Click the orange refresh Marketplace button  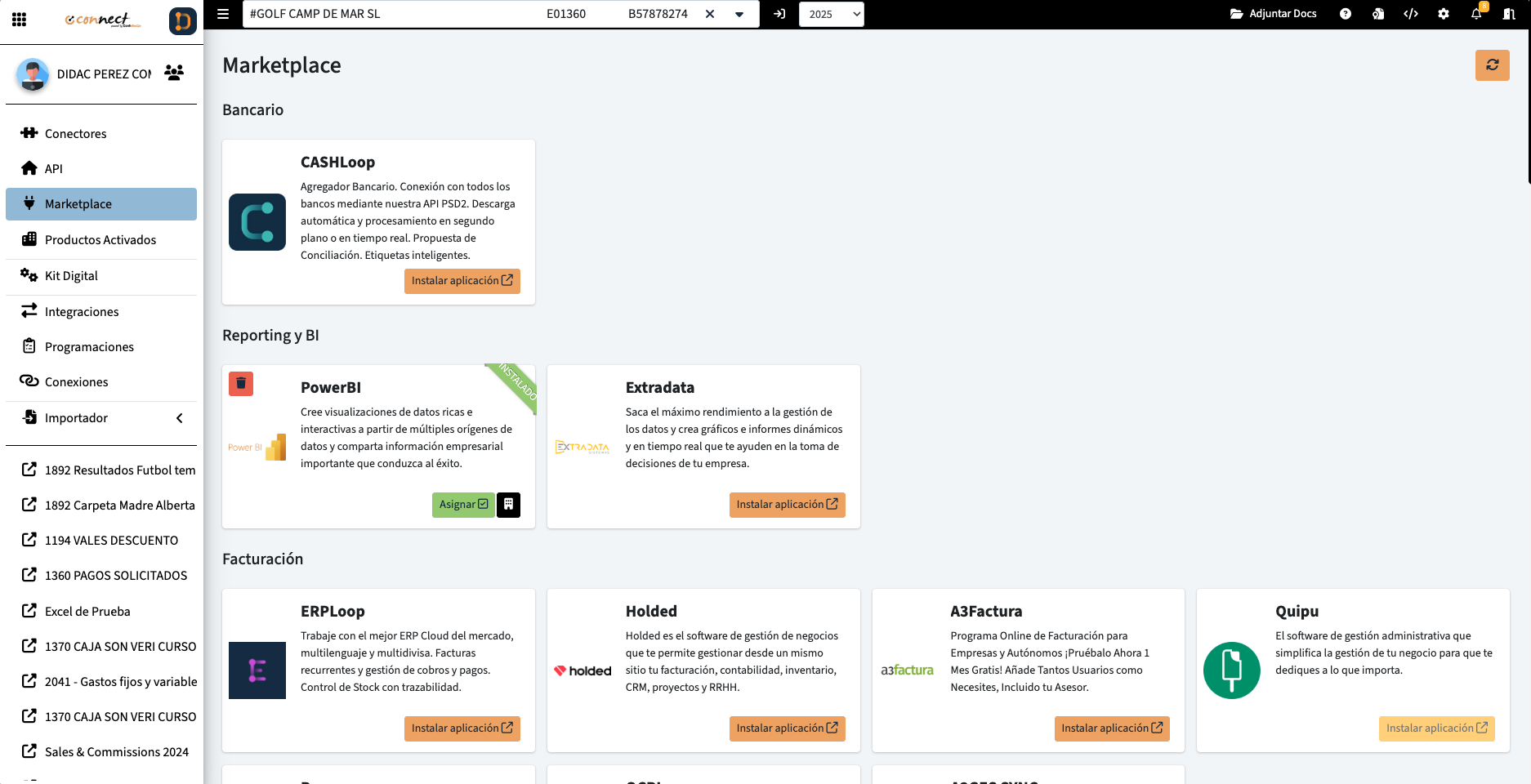[1492, 65]
